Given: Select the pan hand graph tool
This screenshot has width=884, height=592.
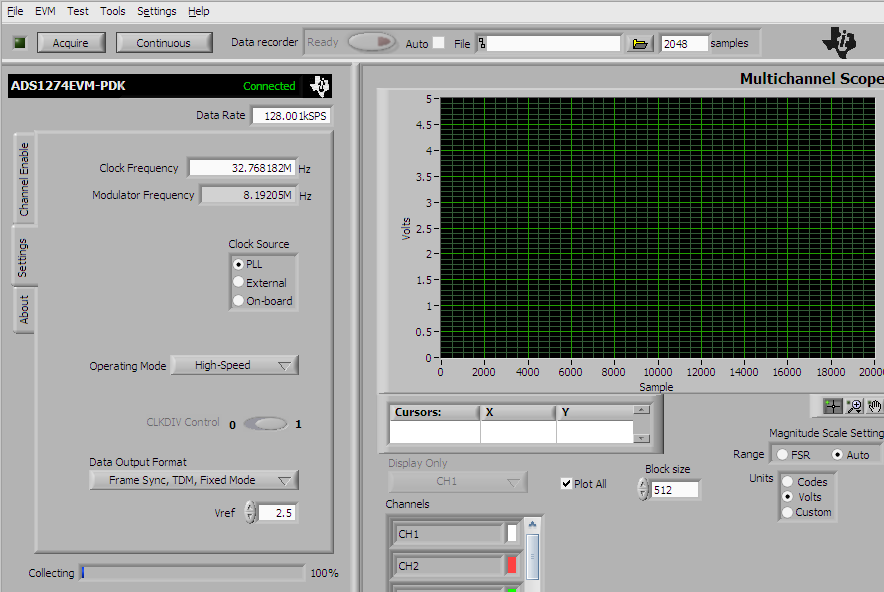Looking at the screenshot, I should [874, 406].
